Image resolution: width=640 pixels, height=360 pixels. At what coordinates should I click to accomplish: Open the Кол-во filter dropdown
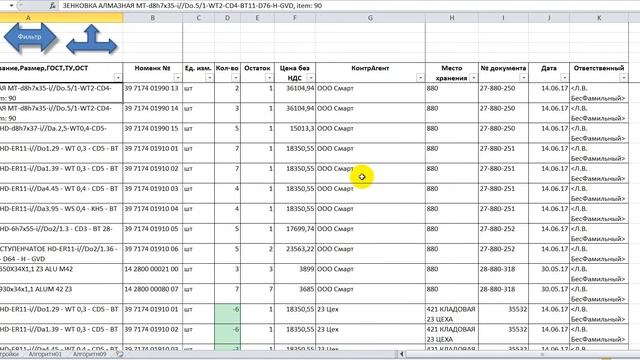click(x=236, y=78)
